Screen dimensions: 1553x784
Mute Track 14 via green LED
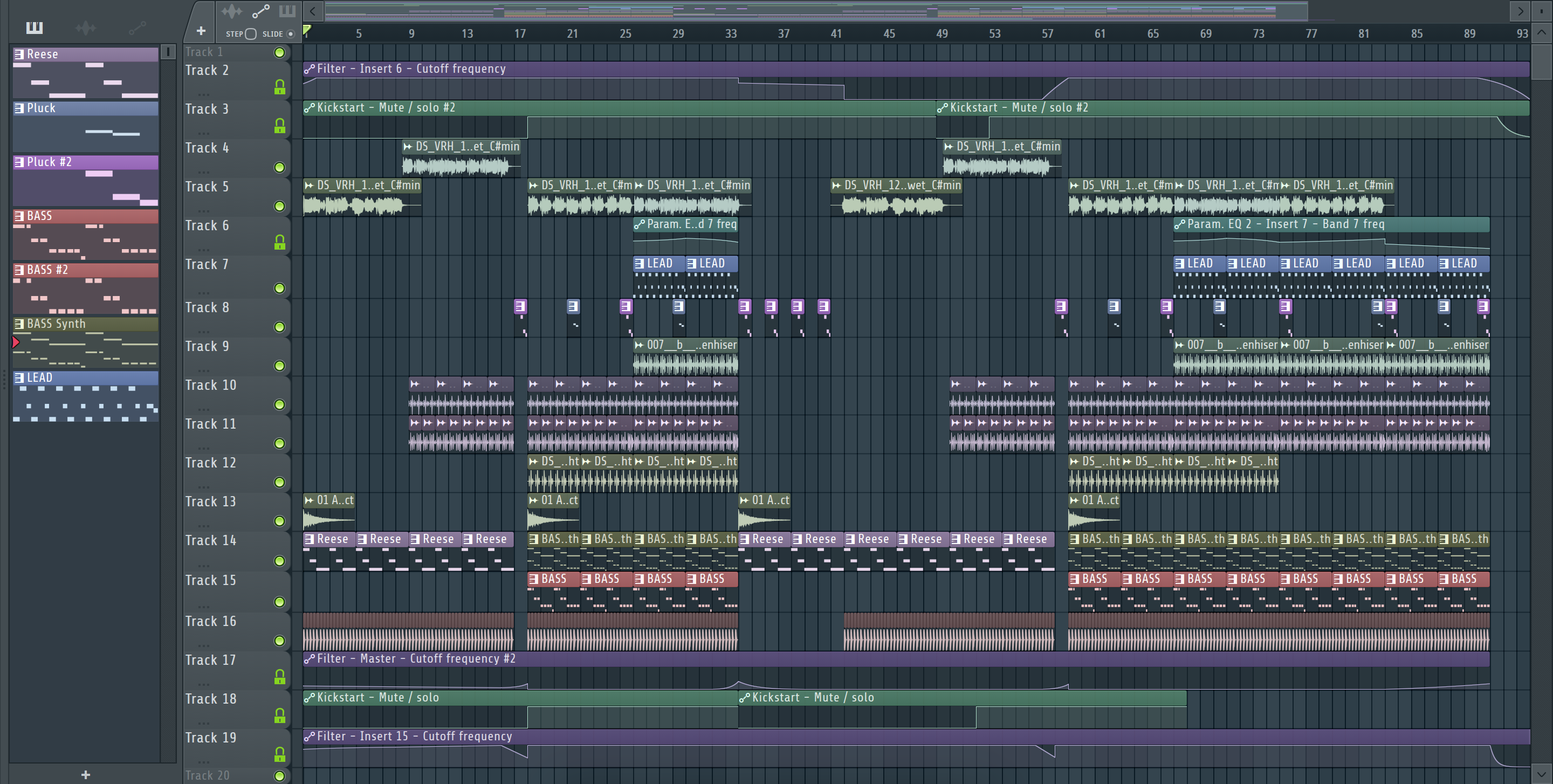pos(279,561)
